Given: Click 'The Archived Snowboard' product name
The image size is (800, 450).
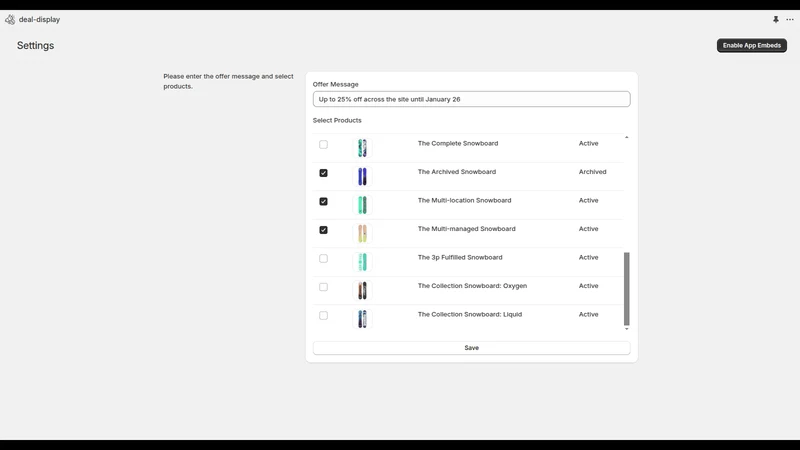Looking at the screenshot, I should click(457, 172).
